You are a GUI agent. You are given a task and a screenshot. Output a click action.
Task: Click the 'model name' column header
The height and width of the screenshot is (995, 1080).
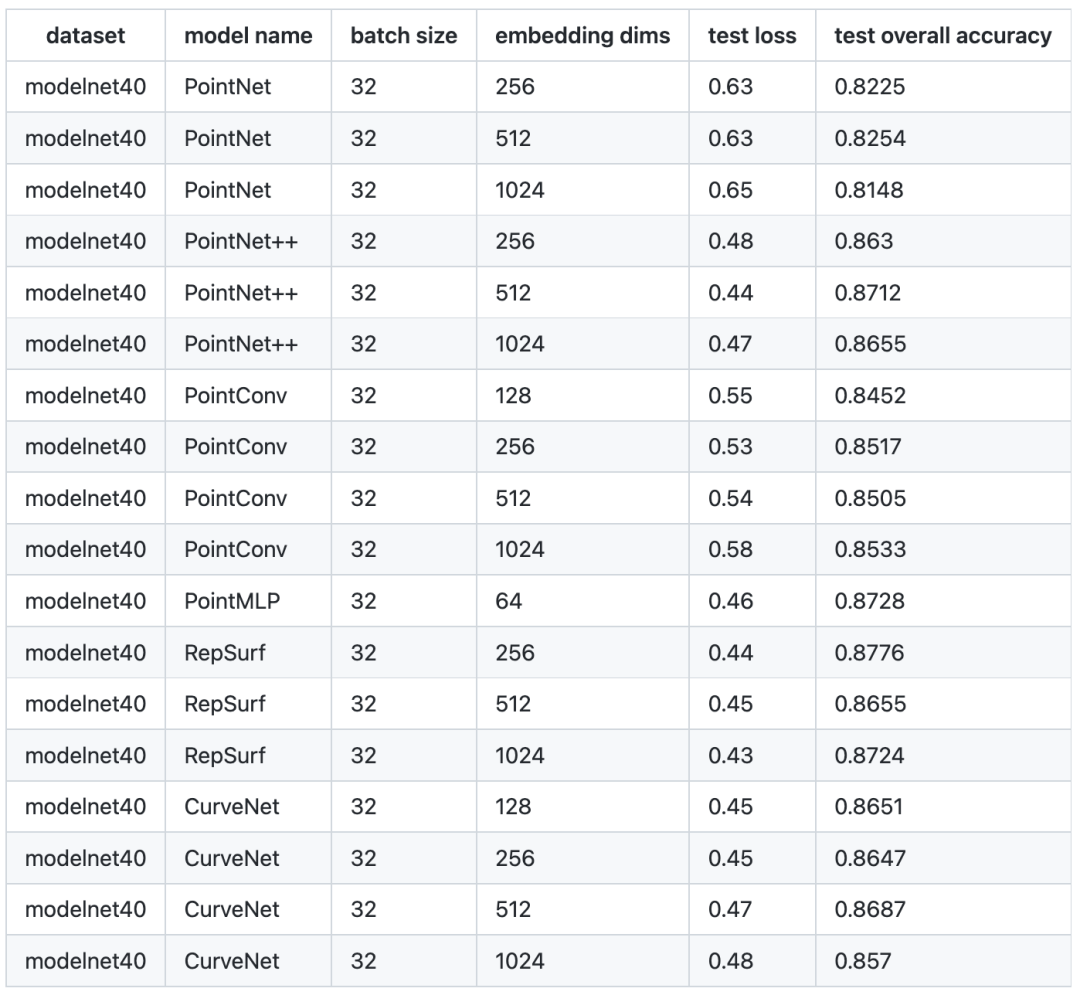pos(248,35)
